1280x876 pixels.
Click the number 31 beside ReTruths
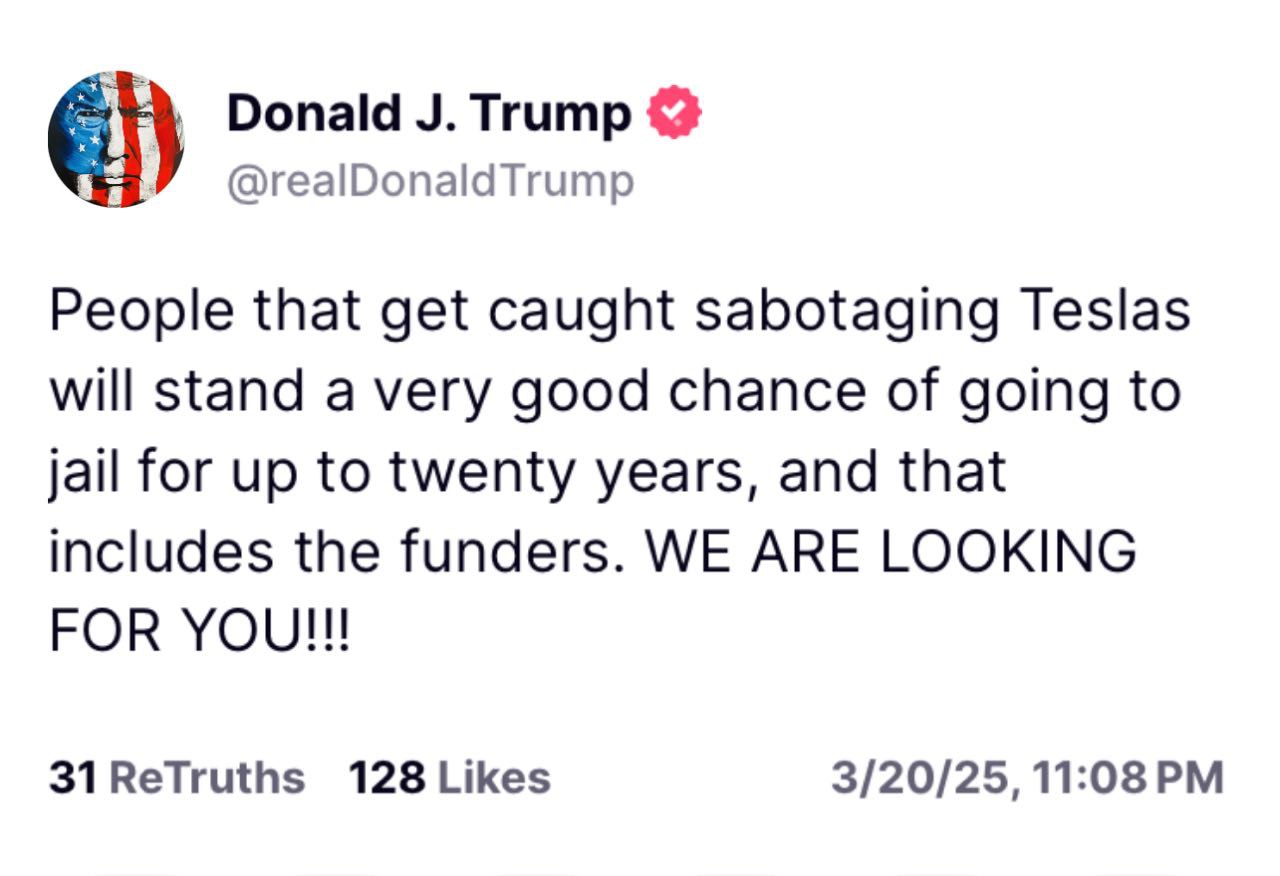click(x=73, y=777)
